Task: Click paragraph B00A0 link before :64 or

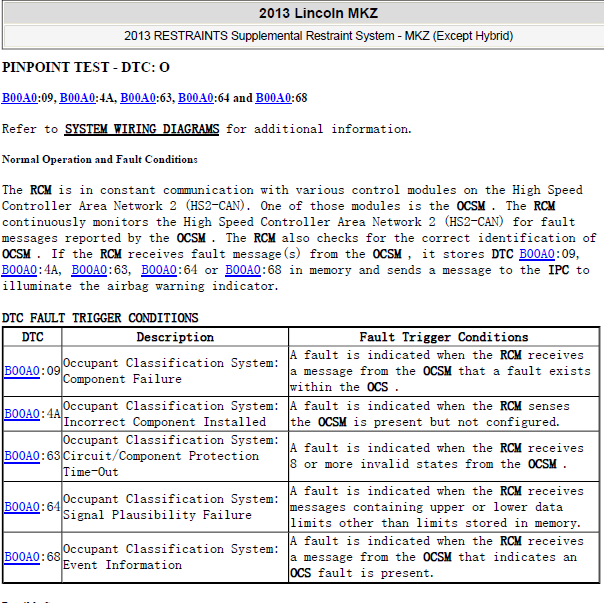Action: [x=159, y=270]
